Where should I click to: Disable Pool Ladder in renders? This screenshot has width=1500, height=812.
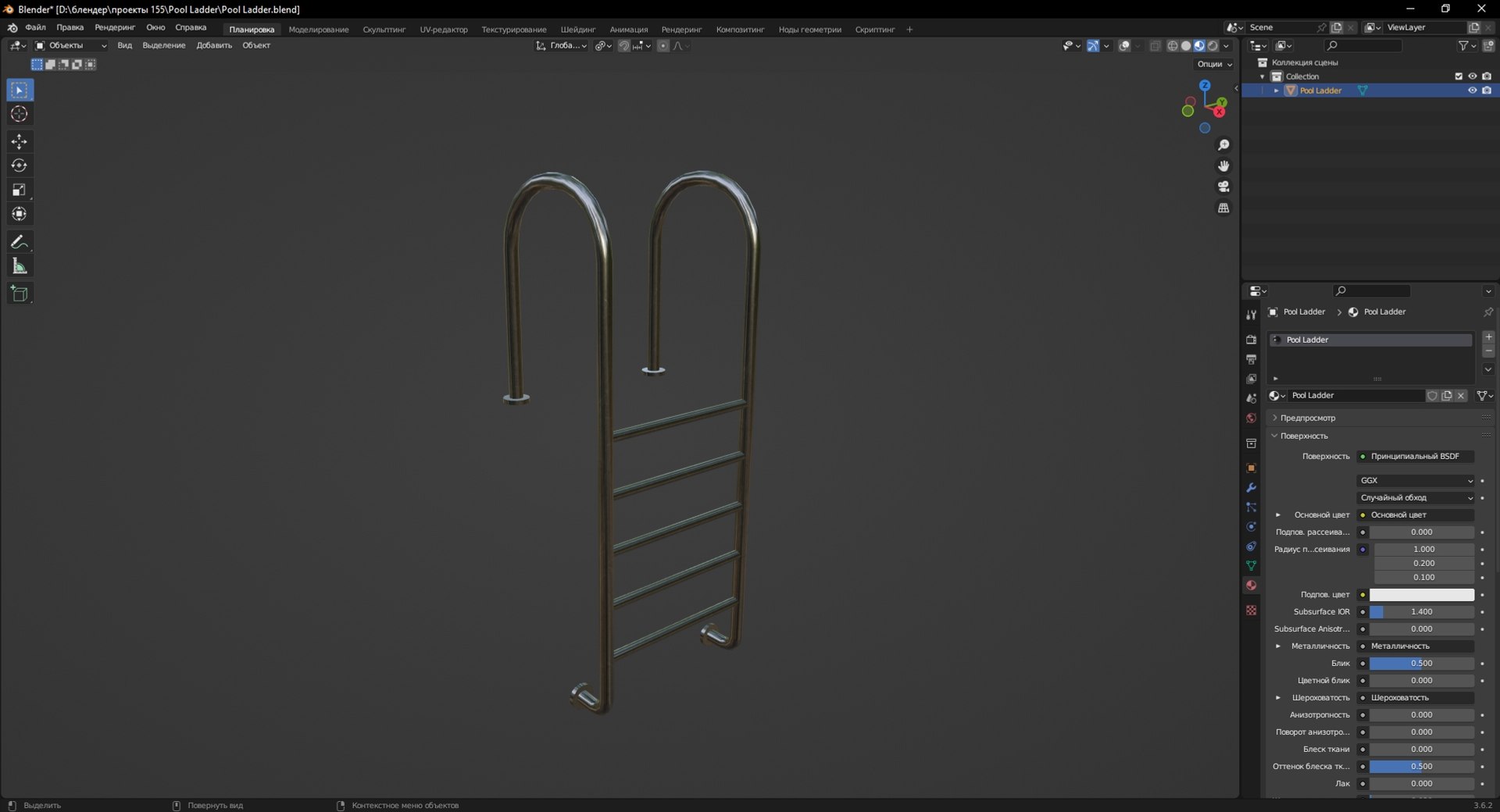(x=1487, y=91)
